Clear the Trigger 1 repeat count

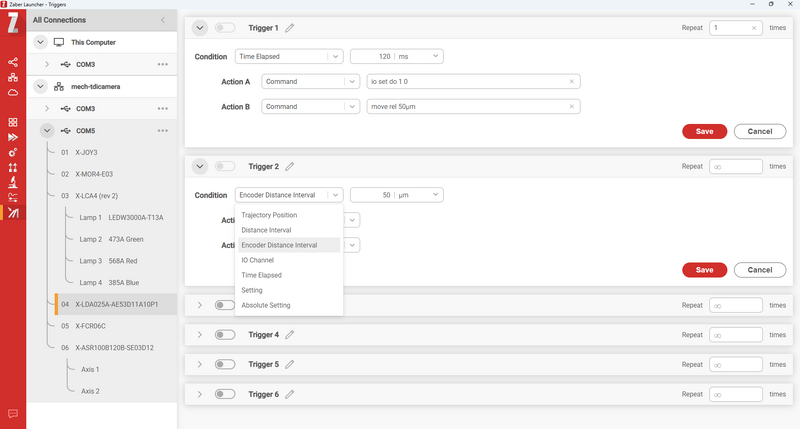pos(754,28)
